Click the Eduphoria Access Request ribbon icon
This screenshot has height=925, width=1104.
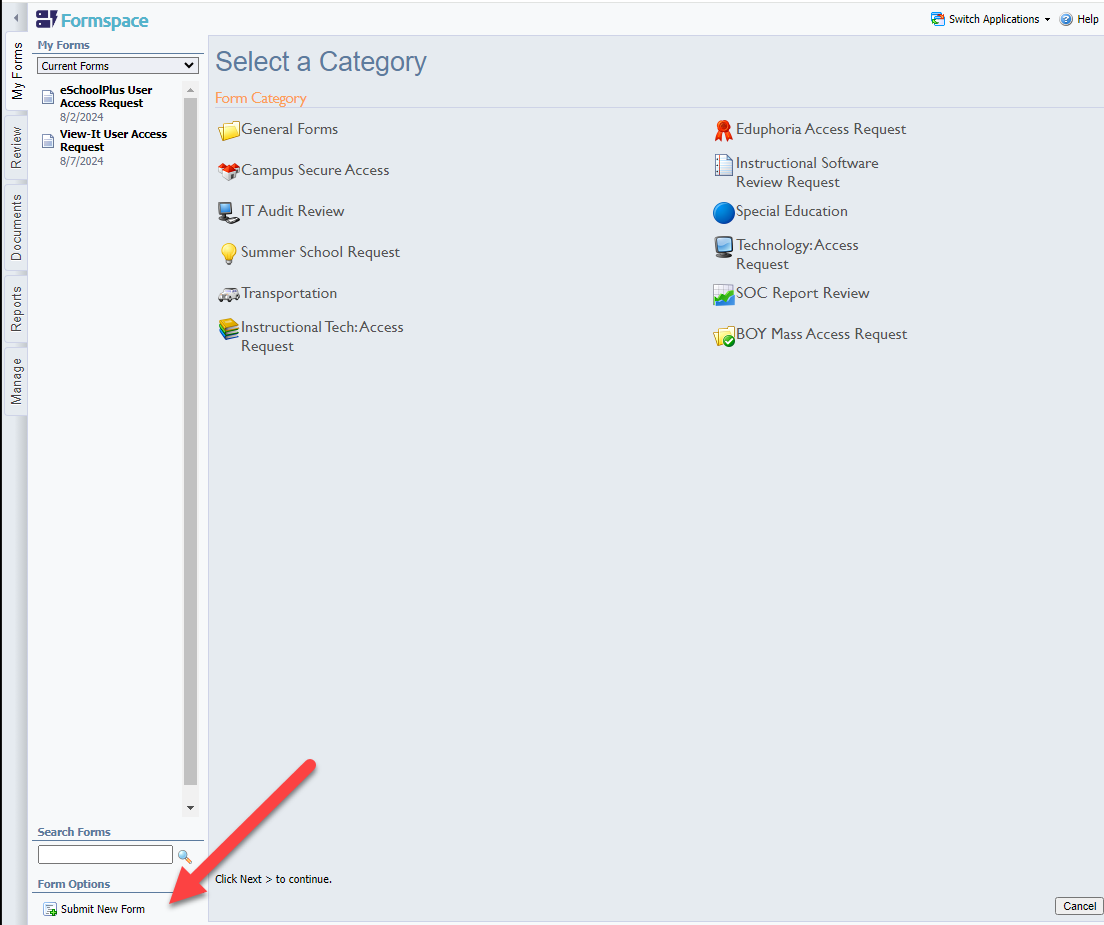[723, 130]
